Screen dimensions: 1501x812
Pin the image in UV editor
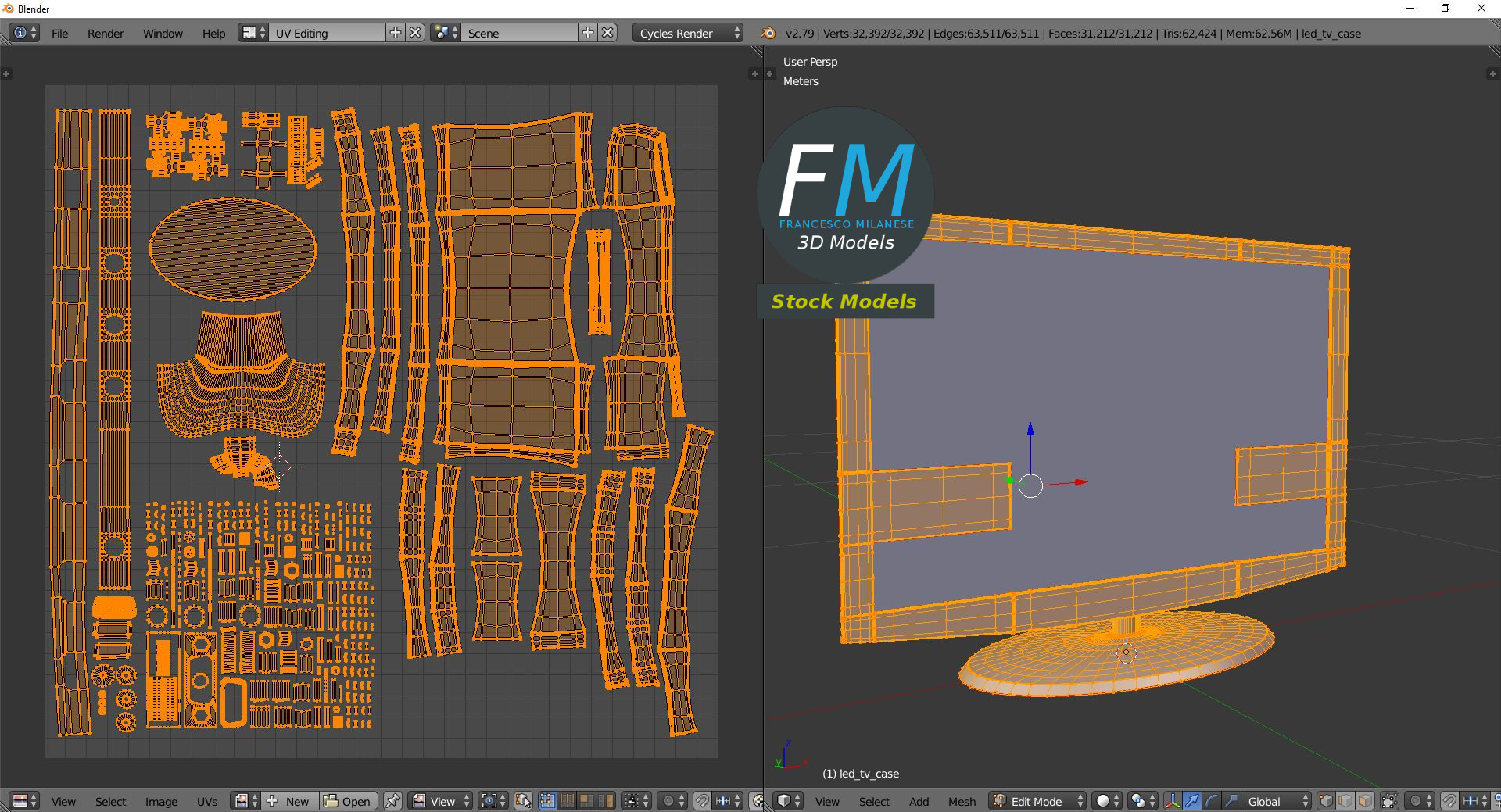pyautogui.click(x=392, y=801)
